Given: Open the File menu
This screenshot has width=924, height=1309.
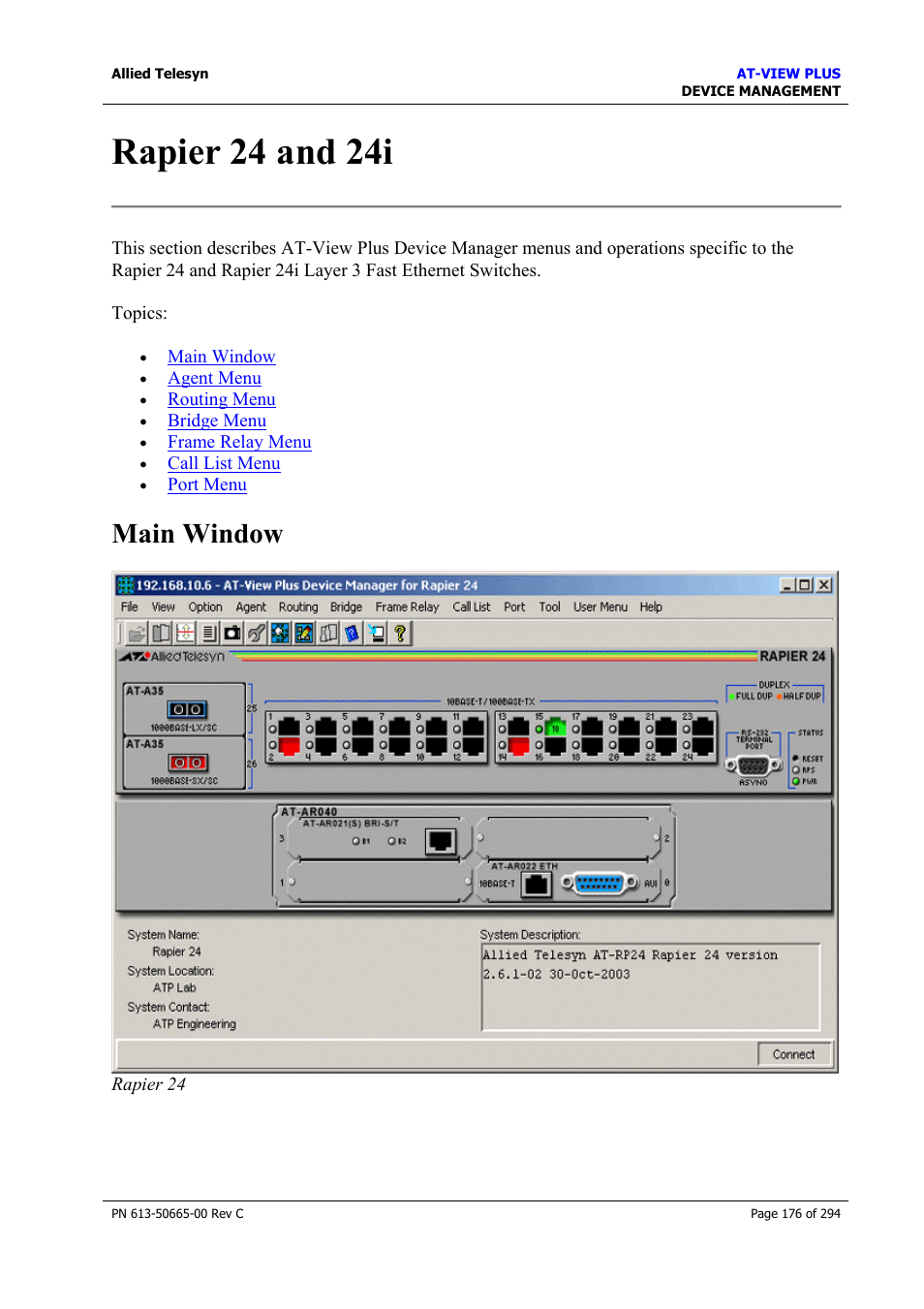Looking at the screenshot, I should click(x=129, y=607).
